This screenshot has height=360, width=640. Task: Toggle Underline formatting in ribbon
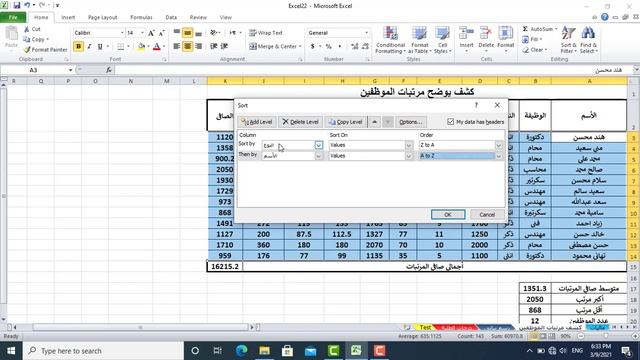coord(100,47)
